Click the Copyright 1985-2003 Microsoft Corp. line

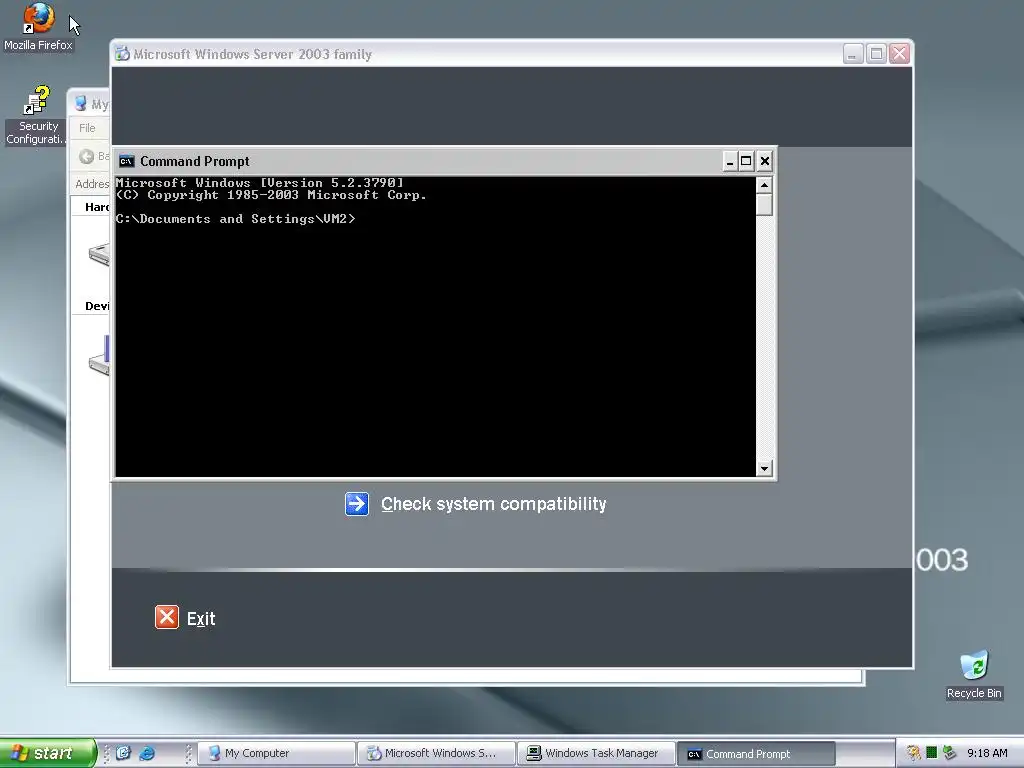point(271,195)
